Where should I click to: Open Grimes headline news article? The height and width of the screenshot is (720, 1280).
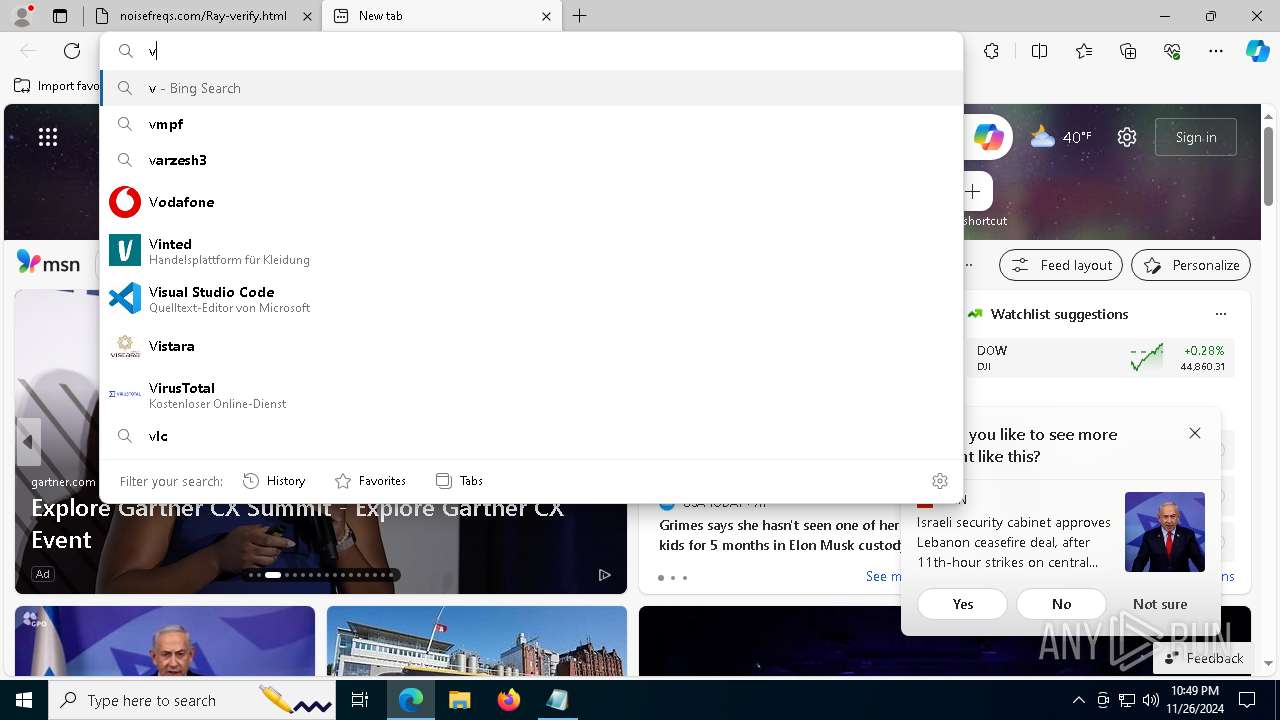(779, 535)
